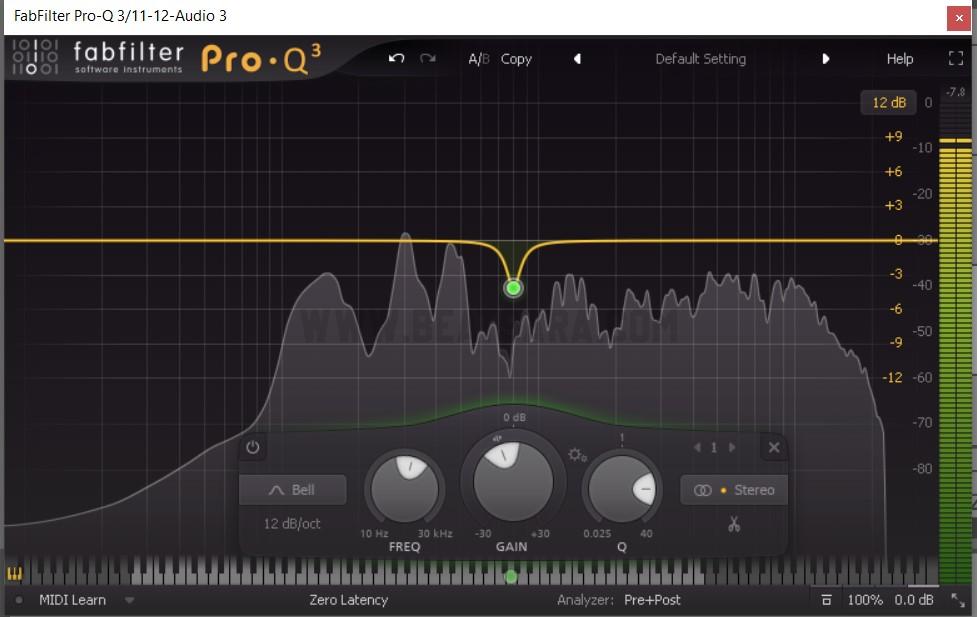The height and width of the screenshot is (617, 977).
Task: Open the Help menu
Action: tap(899, 59)
